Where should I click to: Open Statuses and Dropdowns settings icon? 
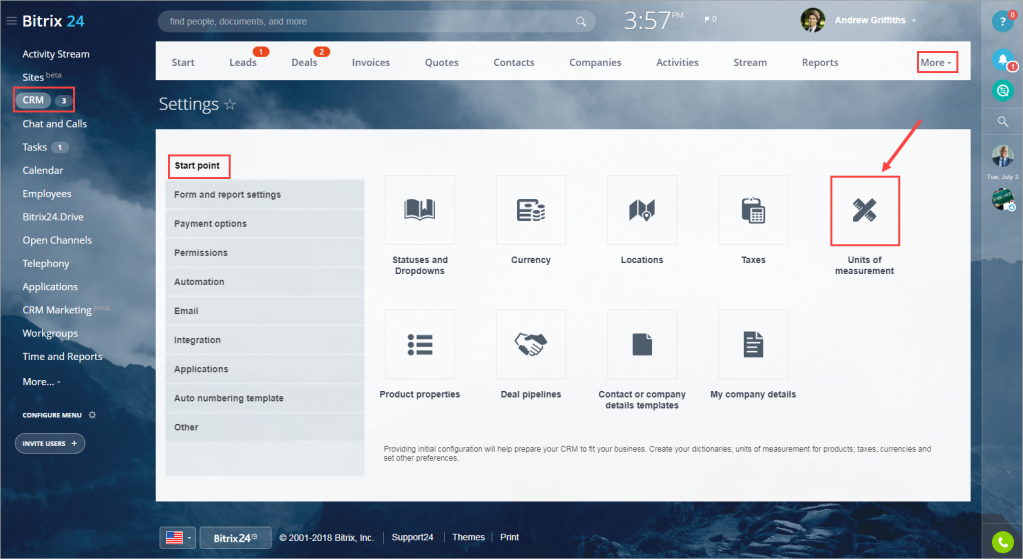[x=420, y=210]
